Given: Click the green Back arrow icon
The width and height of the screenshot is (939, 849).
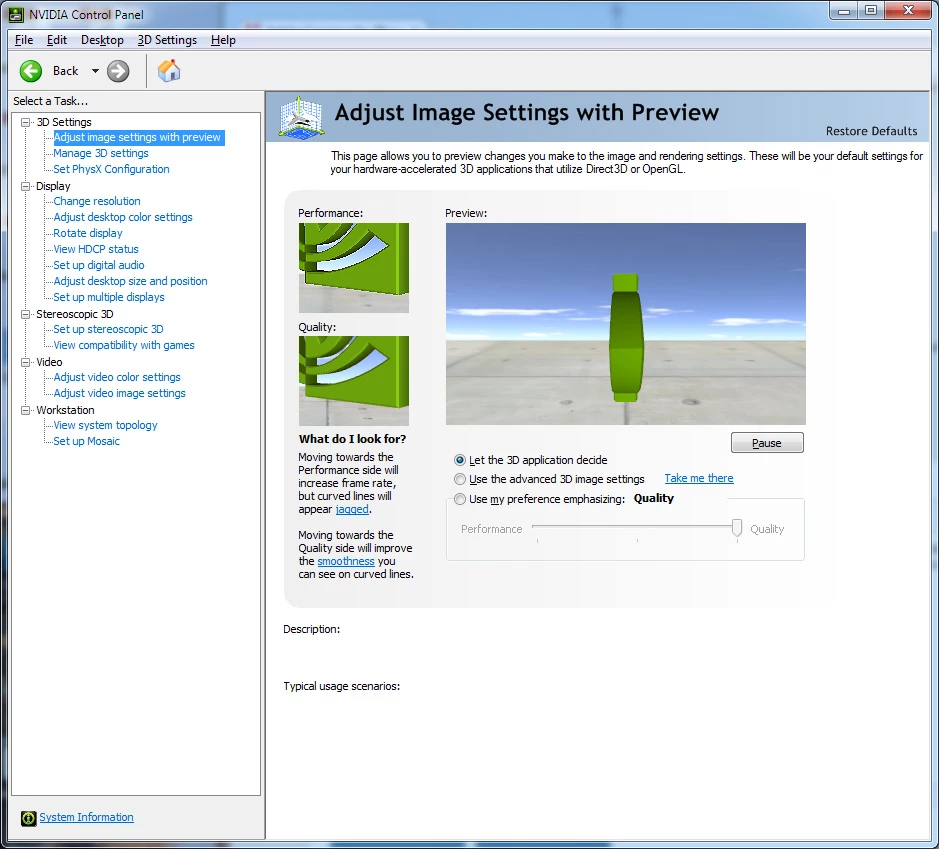Looking at the screenshot, I should pyautogui.click(x=31, y=71).
